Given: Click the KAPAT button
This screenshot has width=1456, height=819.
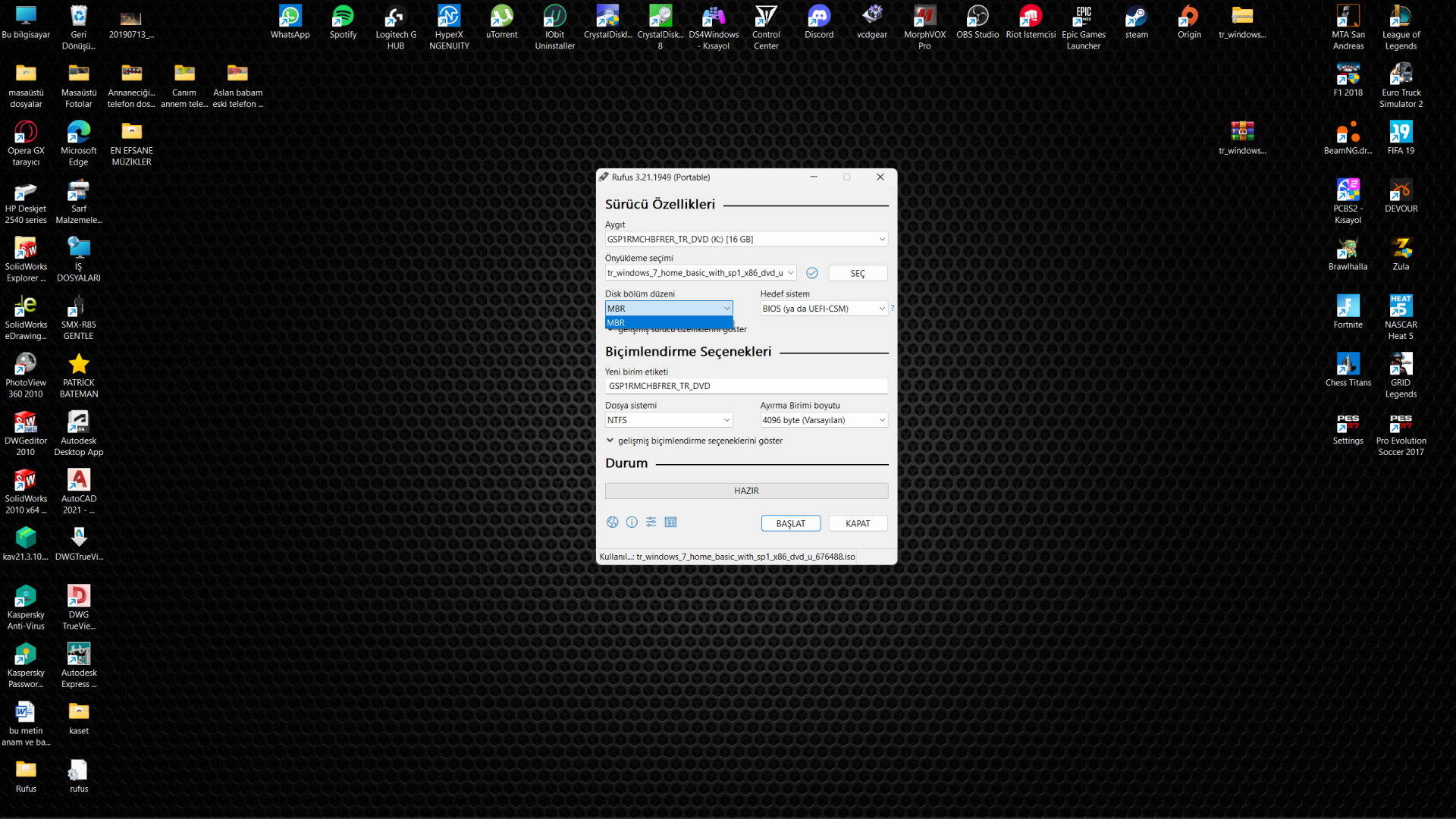Looking at the screenshot, I should 858,524.
